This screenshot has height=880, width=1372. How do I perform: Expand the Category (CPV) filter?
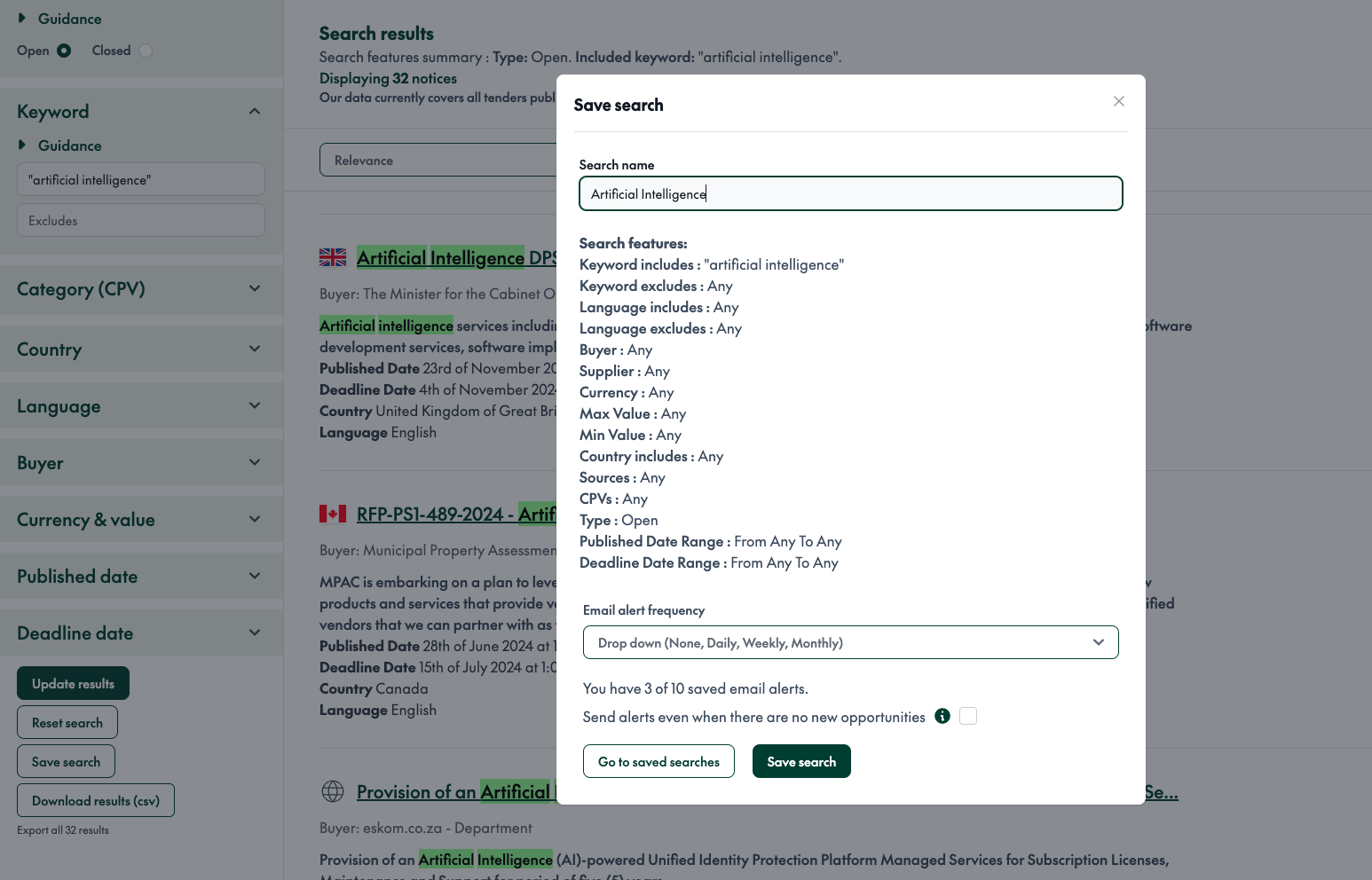click(x=255, y=289)
